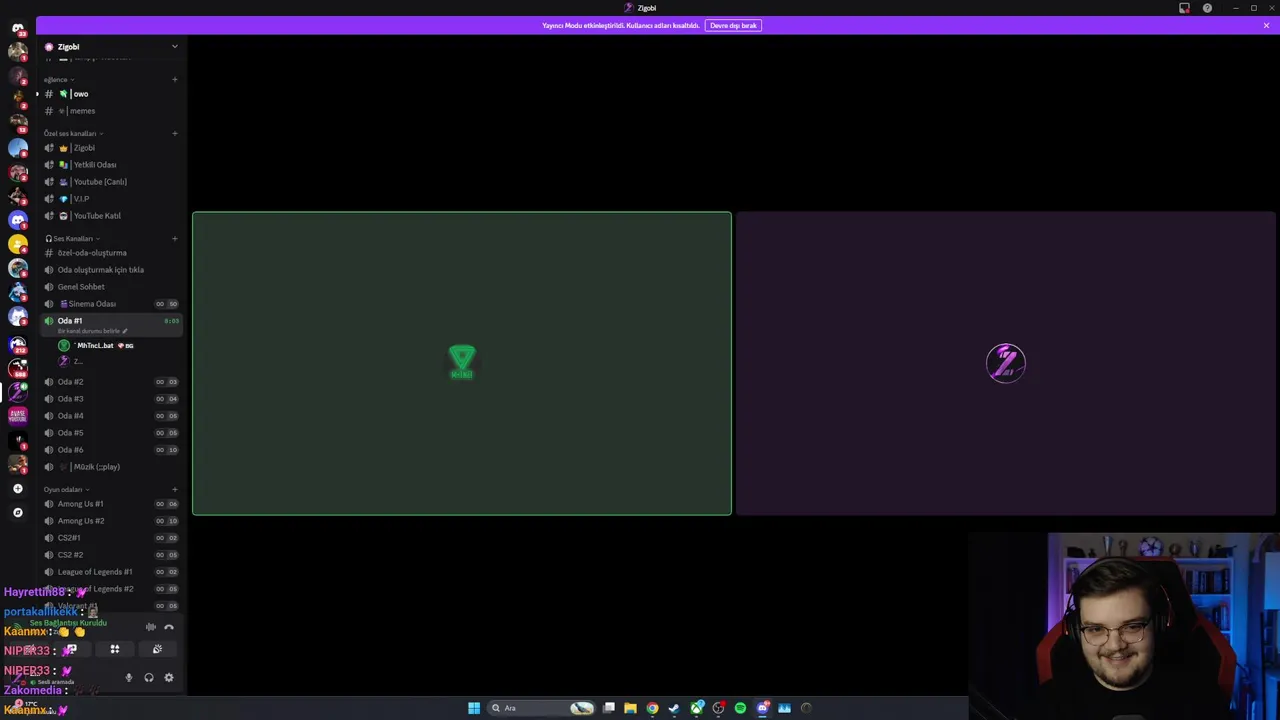This screenshot has height=720, width=1280.
Task: Join the V.I.P voice channel
Action: 111,199
